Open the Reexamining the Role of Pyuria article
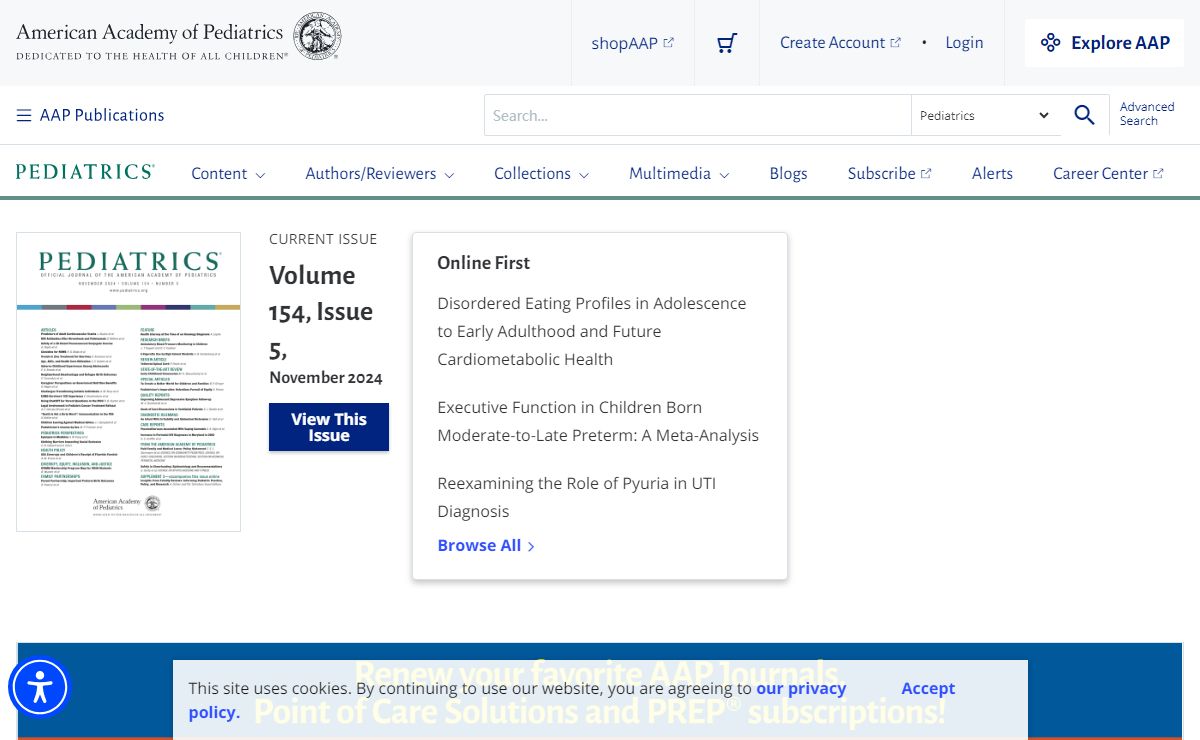This screenshot has width=1200, height=740. pyautogui.click(x=577, y=497)
